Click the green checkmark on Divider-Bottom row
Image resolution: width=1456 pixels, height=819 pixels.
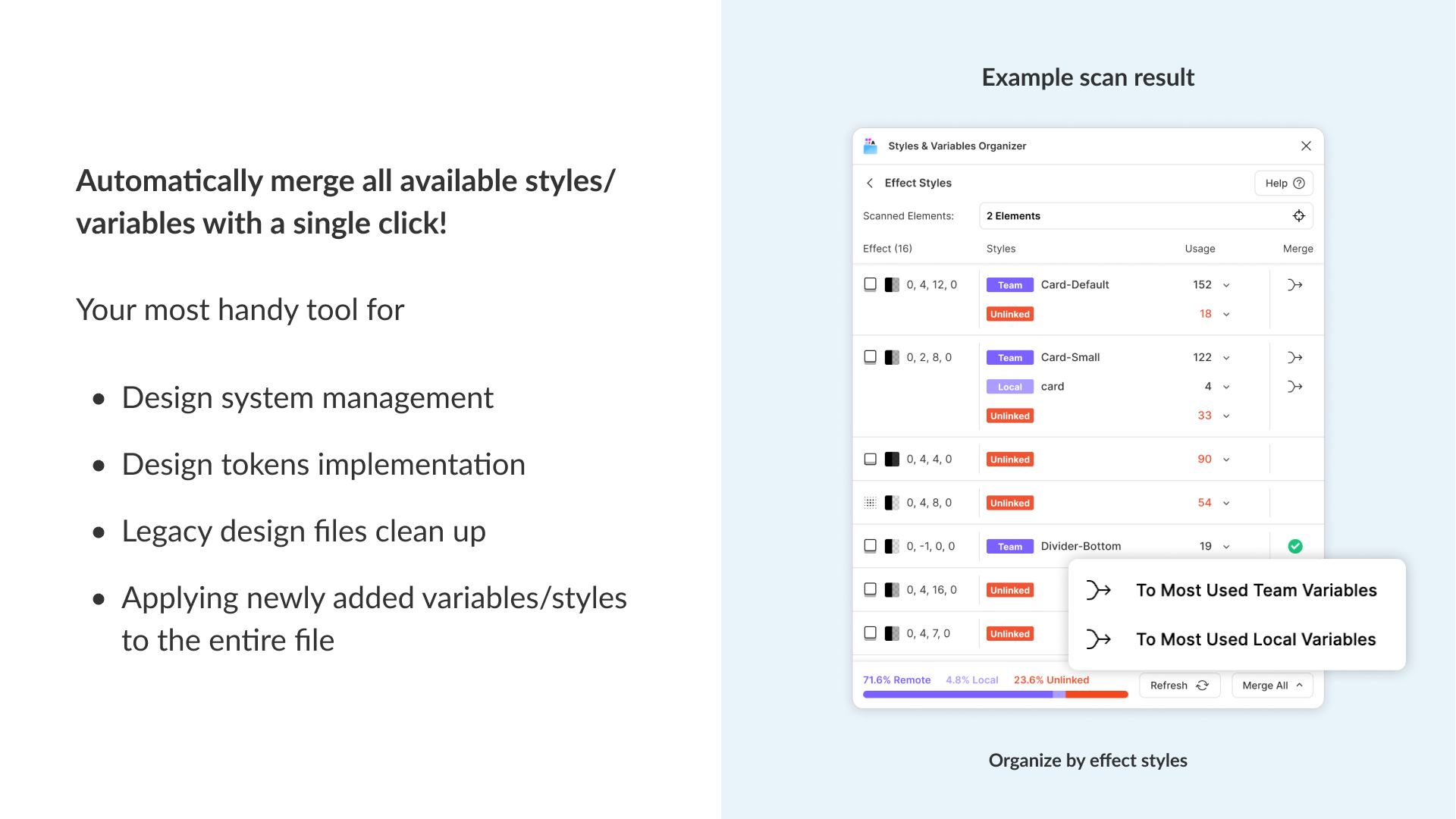coord(1295,546)
